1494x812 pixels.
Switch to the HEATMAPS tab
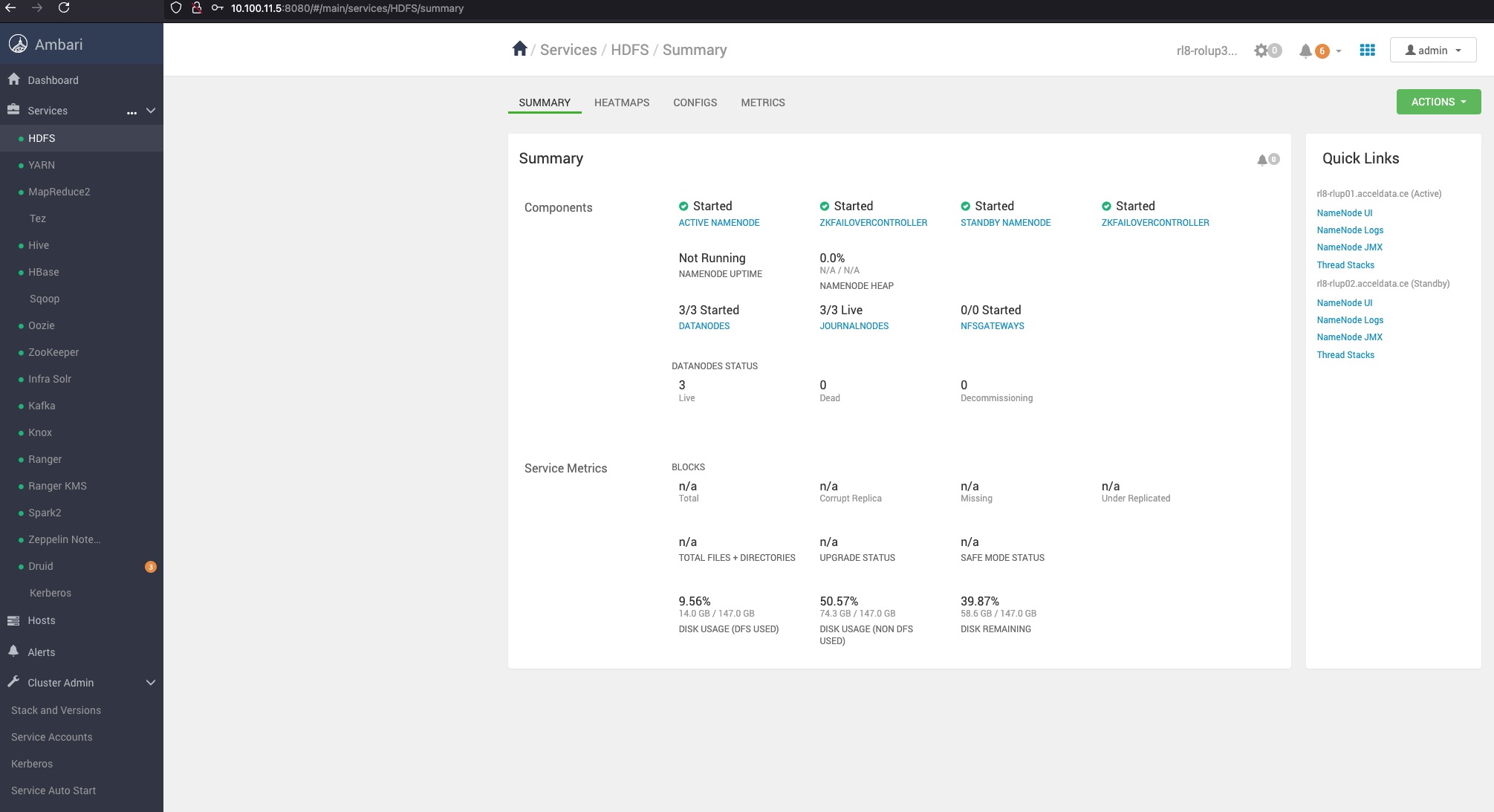621,103
